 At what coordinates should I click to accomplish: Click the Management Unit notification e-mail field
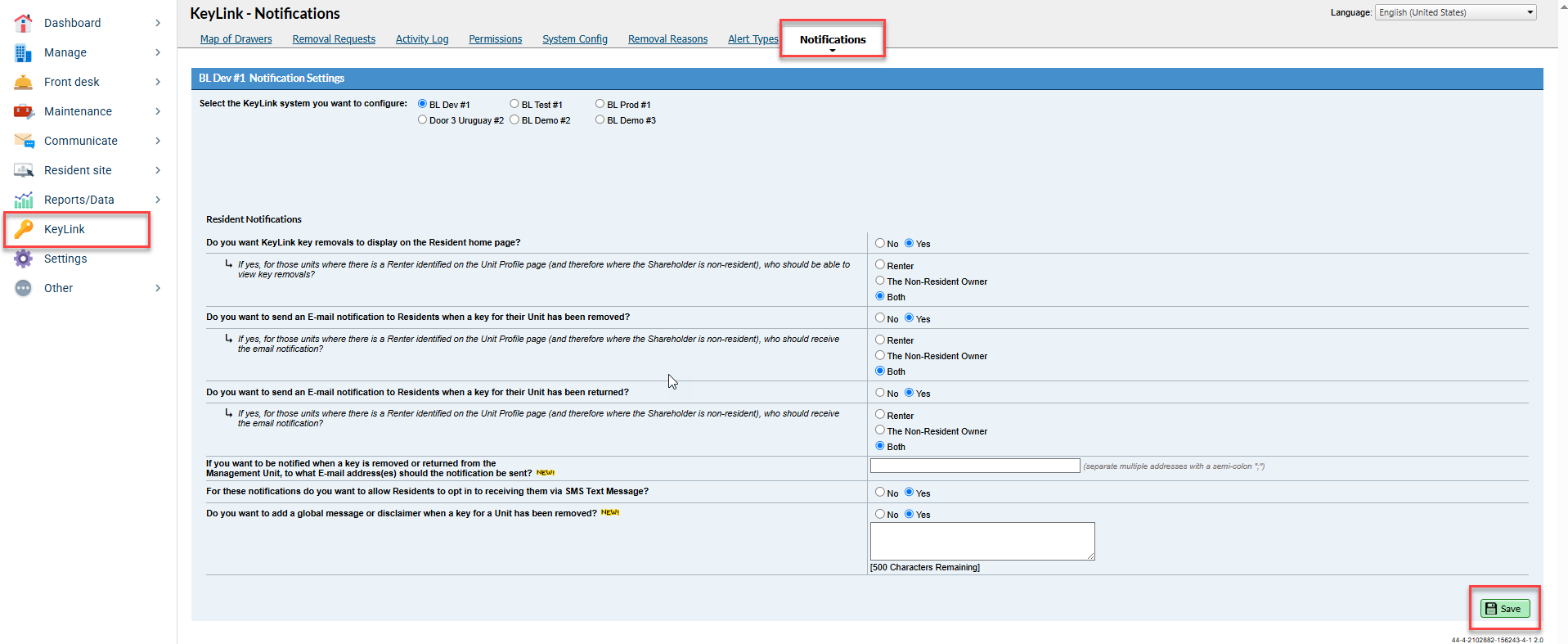[x=975, y=466]
